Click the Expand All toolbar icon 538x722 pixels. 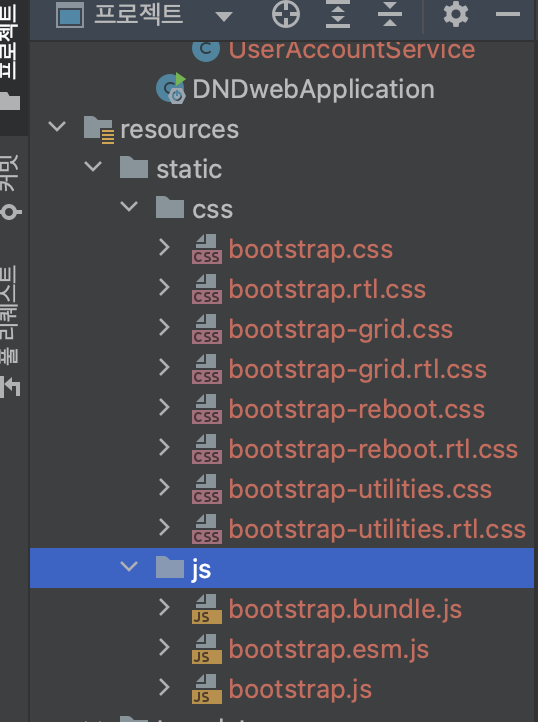pyautogui.click(x=338, y=14)
